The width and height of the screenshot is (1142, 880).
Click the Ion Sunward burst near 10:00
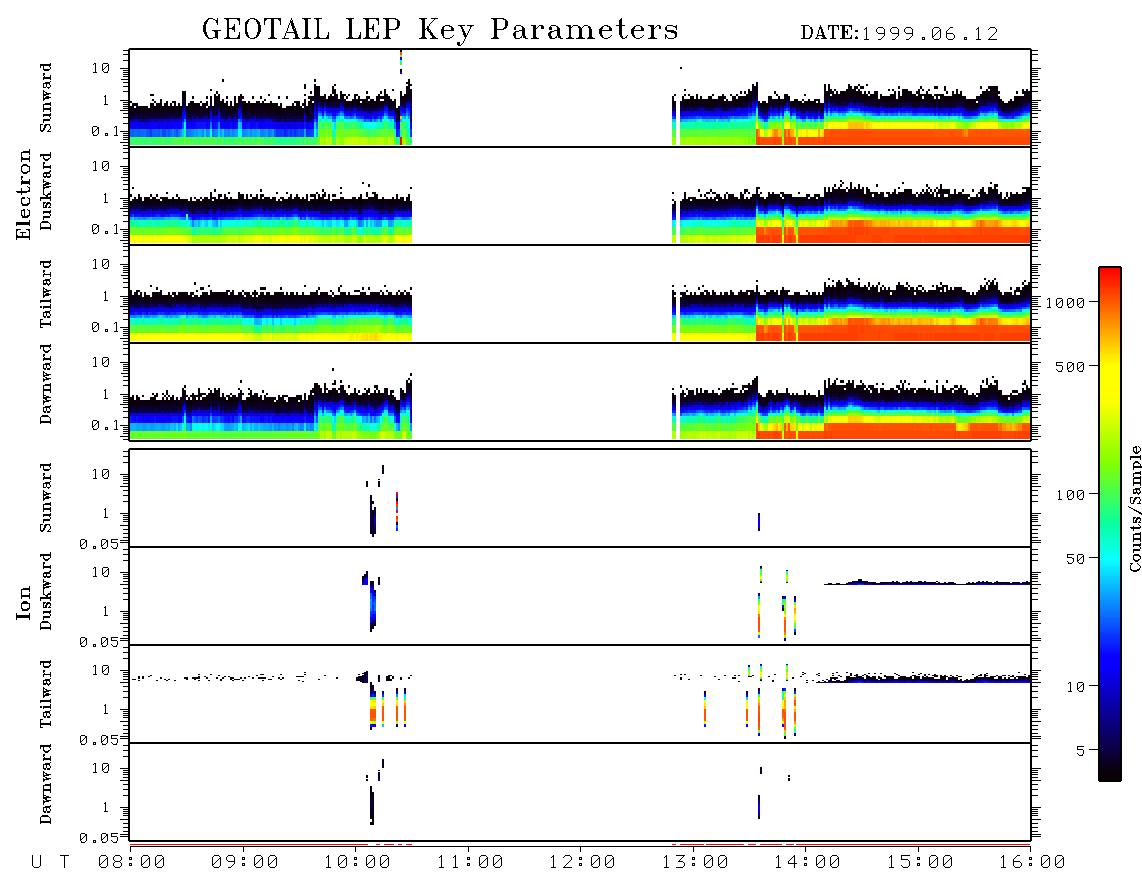(373, 517)
